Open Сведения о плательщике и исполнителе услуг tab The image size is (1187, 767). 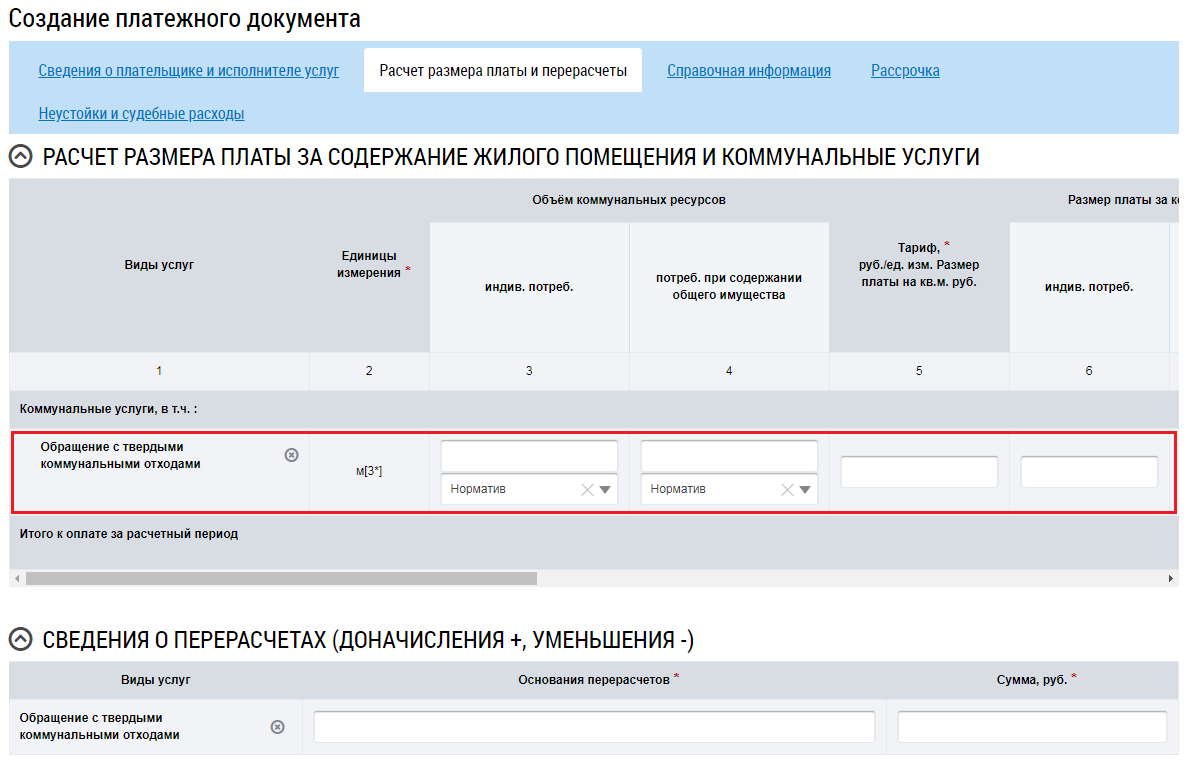(x=189, y=71)
